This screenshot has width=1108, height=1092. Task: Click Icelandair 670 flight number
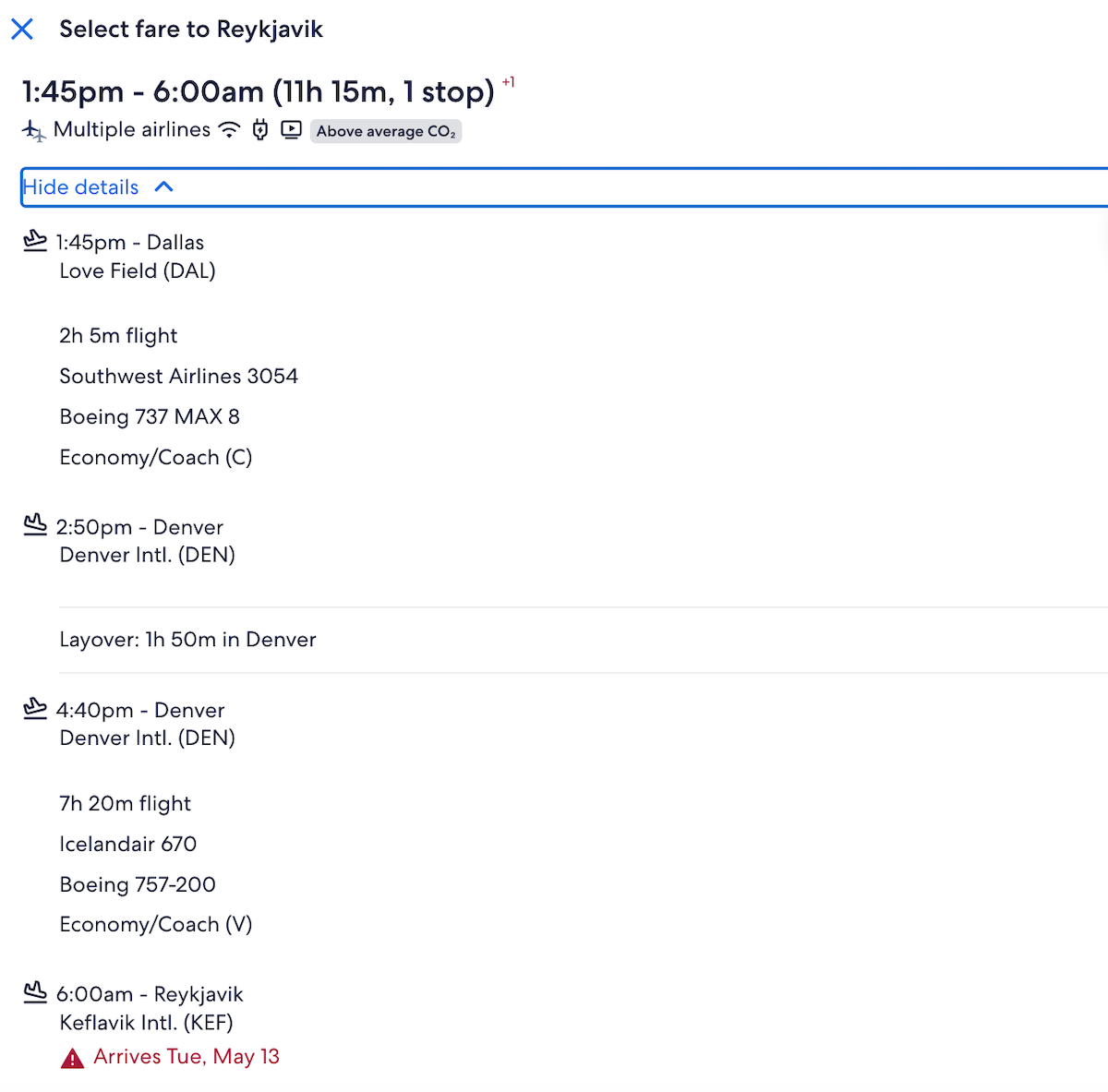[128, 845]
